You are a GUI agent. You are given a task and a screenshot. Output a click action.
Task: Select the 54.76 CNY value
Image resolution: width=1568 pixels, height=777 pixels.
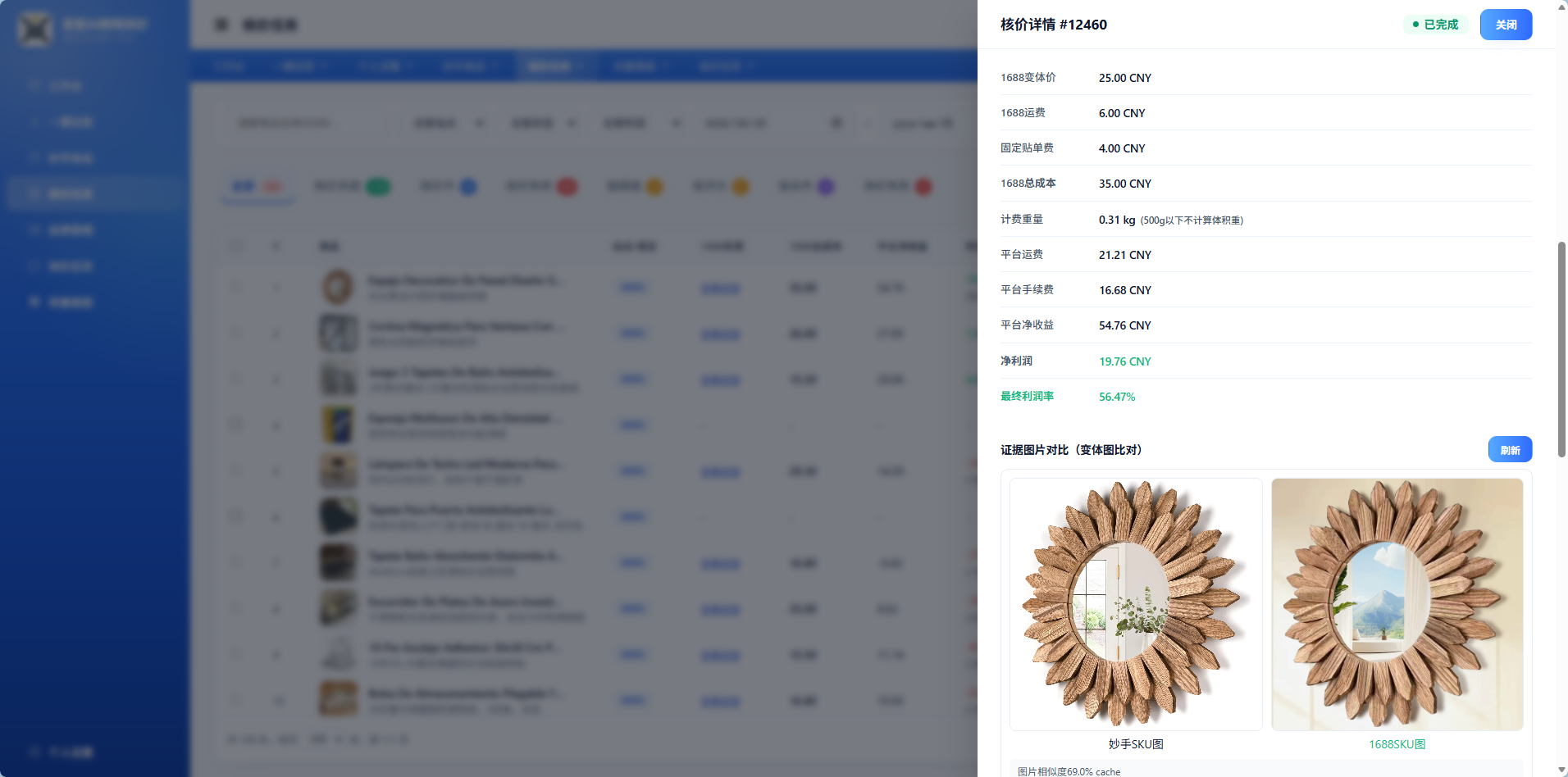click(x=1125, y=325)
